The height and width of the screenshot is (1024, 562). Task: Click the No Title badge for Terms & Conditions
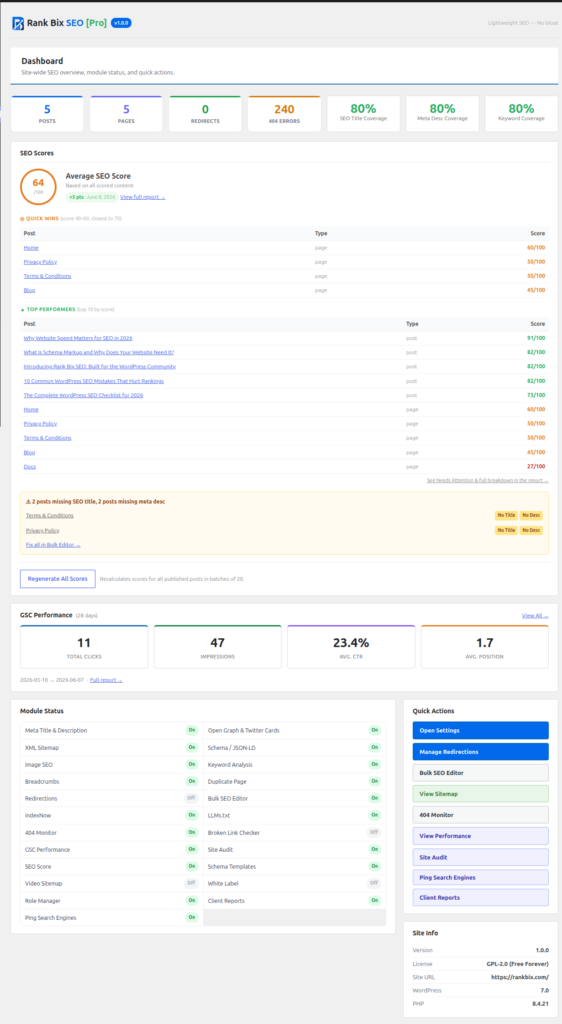[506, 515]
